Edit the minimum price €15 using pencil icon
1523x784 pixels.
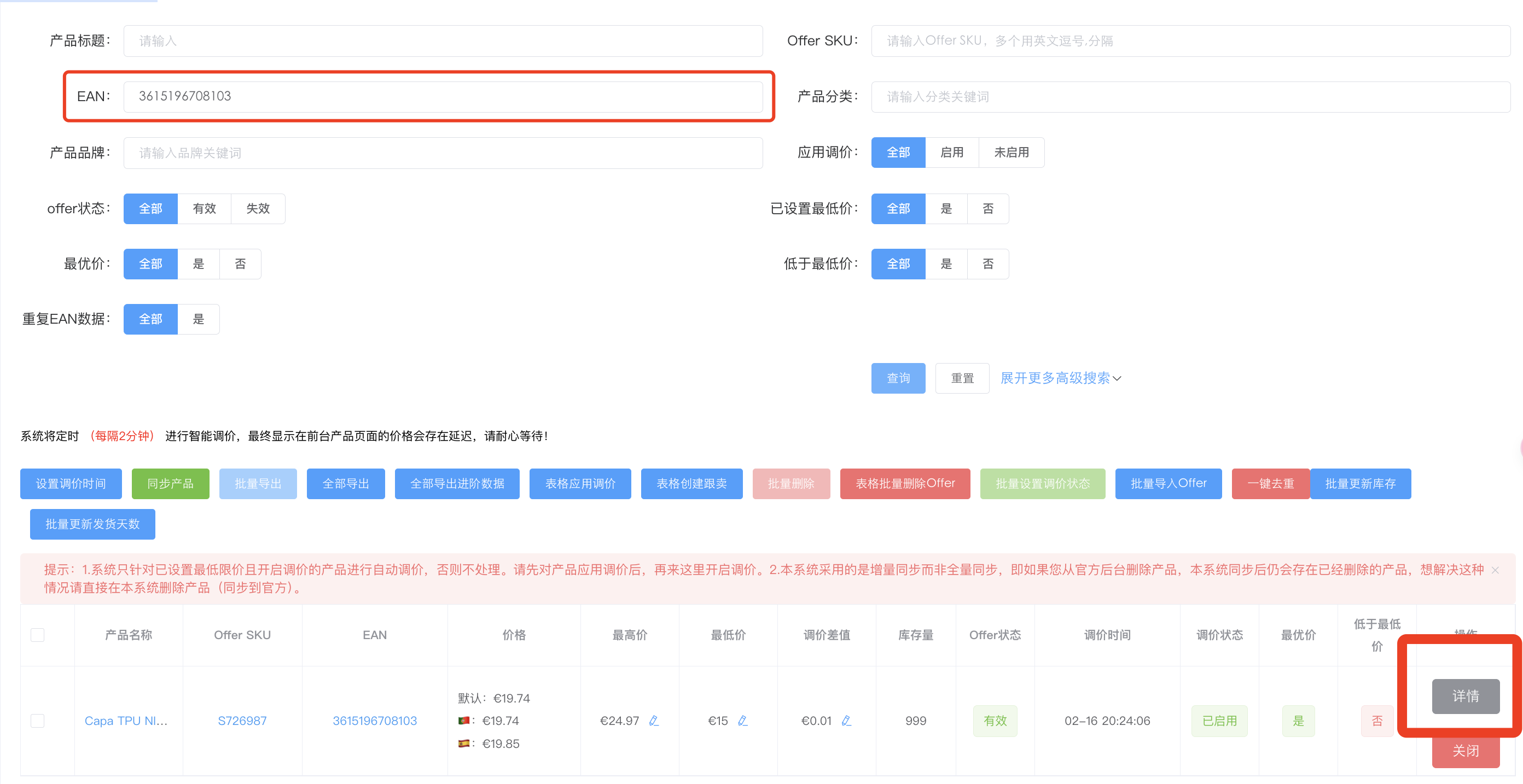743,720
